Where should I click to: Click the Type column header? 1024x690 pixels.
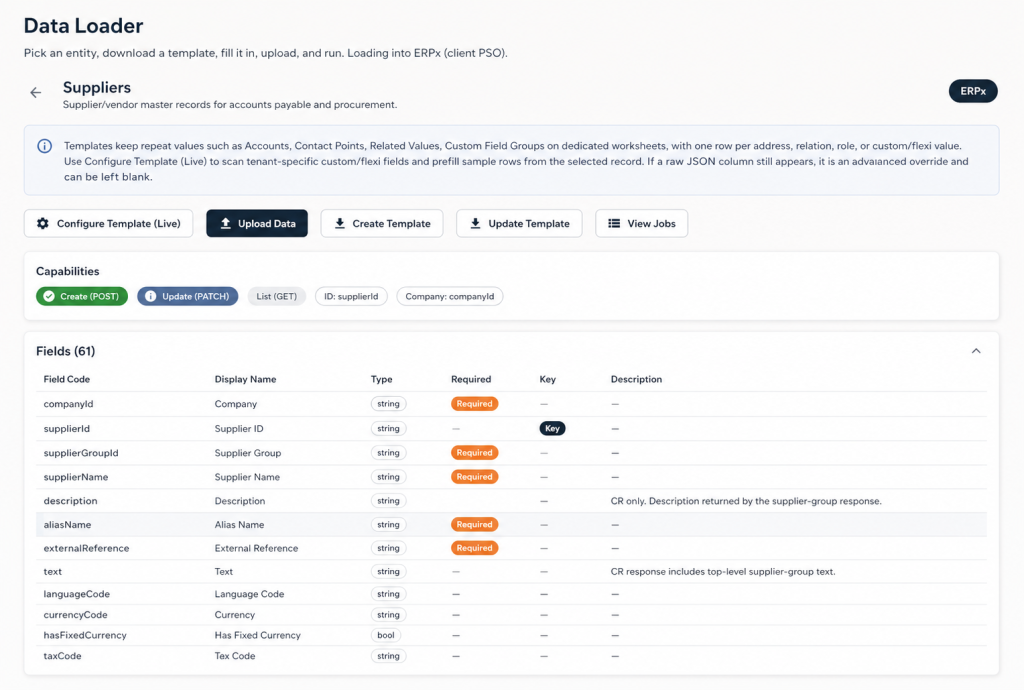point(381,379)
